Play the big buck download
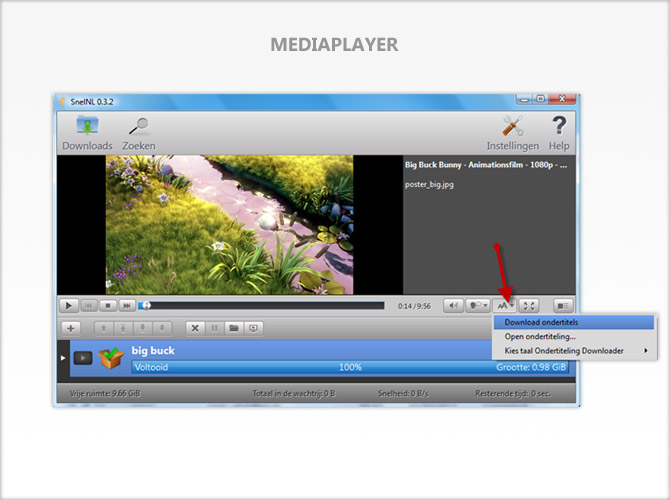Screen dimensions: 670x500 click(83, 358)
